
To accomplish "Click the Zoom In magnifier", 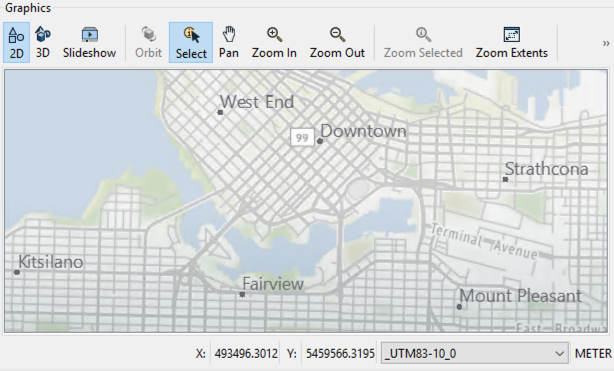I will coord(274,42).
